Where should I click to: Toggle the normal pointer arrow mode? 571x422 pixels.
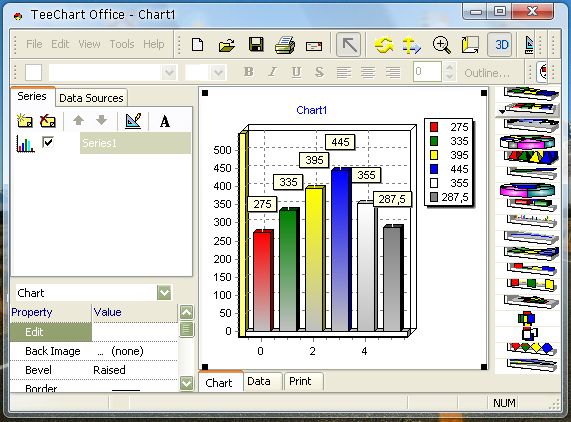(x=348, y=45)
